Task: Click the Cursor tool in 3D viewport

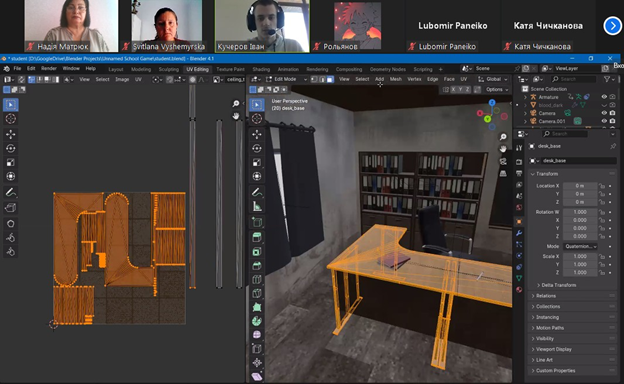Action: (257, 119)
